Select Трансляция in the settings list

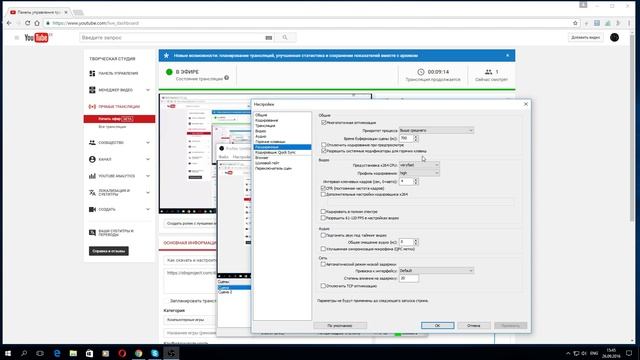[x=265, y=126]
